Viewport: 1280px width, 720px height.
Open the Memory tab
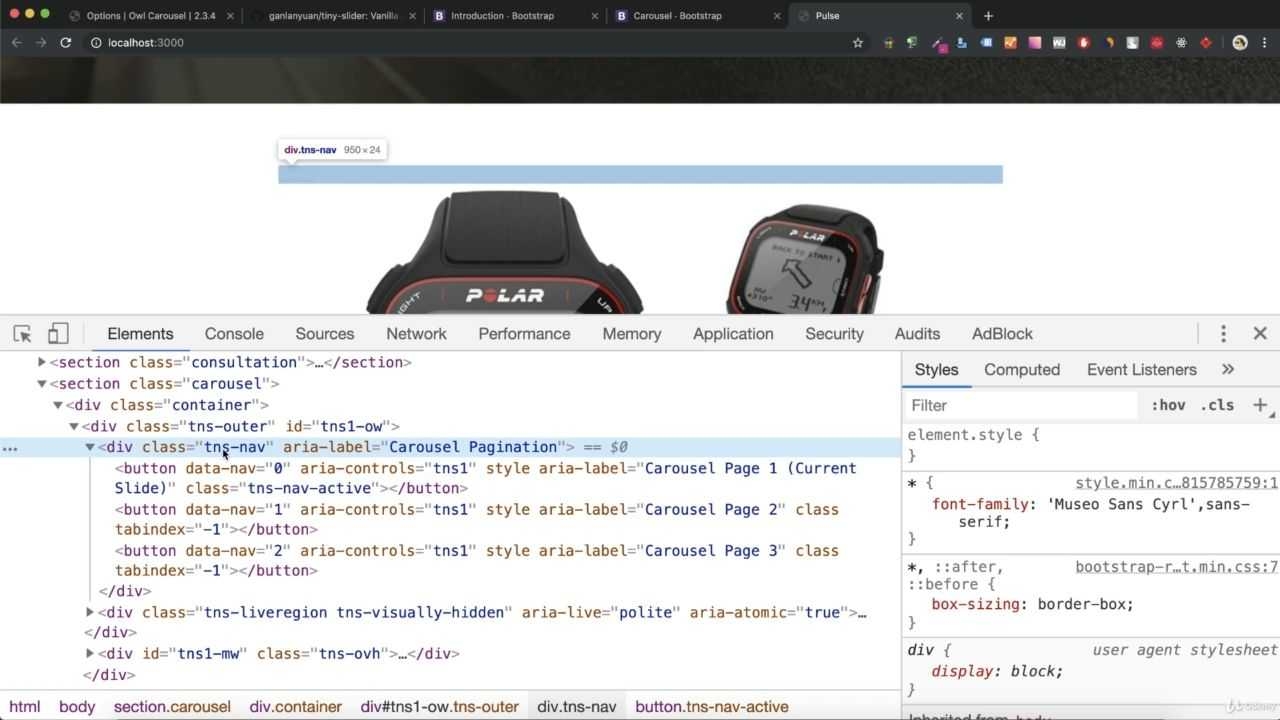click(x=632, y=334)
